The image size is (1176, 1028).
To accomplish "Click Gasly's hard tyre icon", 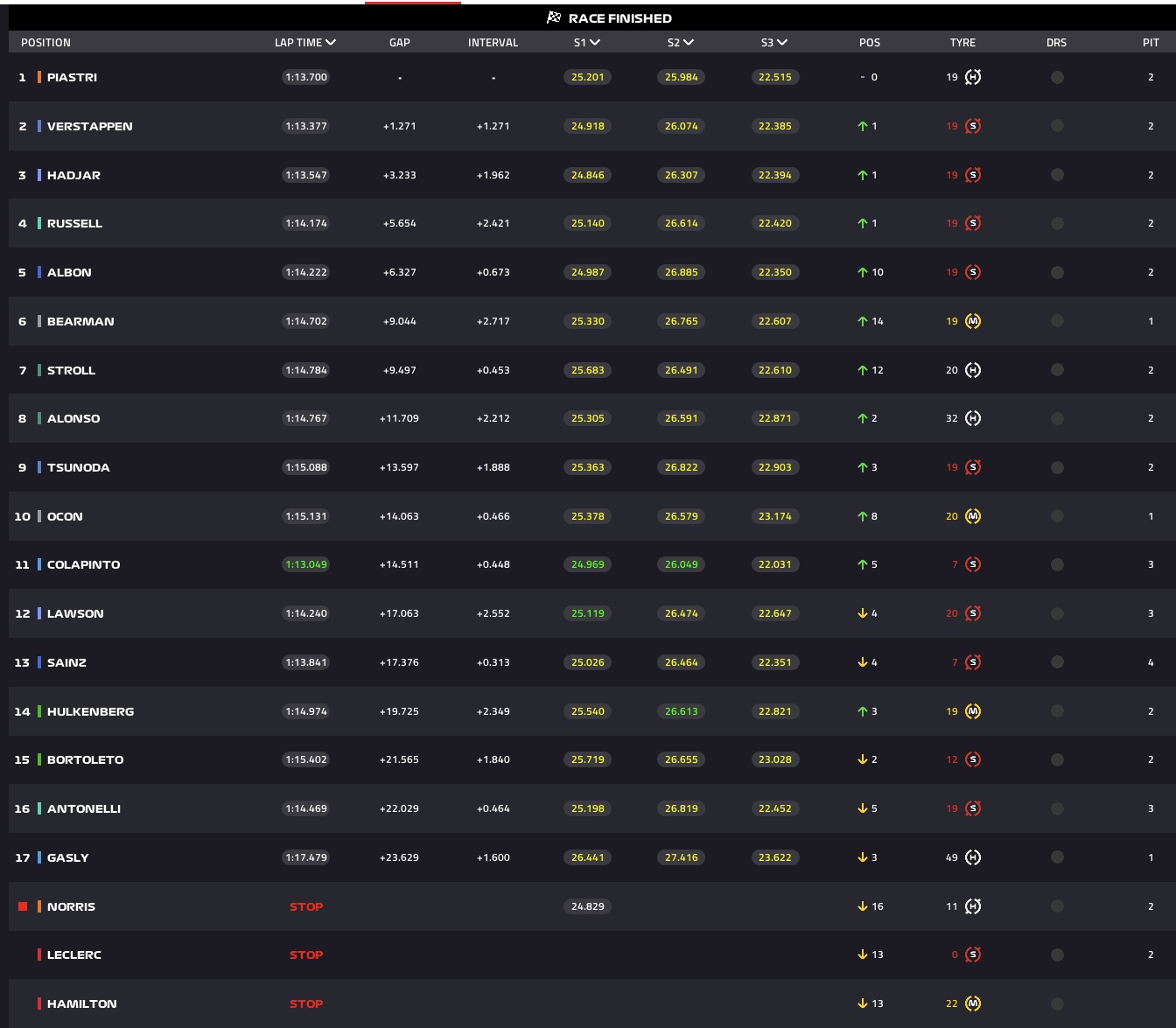I will click(x=972, y=857).
